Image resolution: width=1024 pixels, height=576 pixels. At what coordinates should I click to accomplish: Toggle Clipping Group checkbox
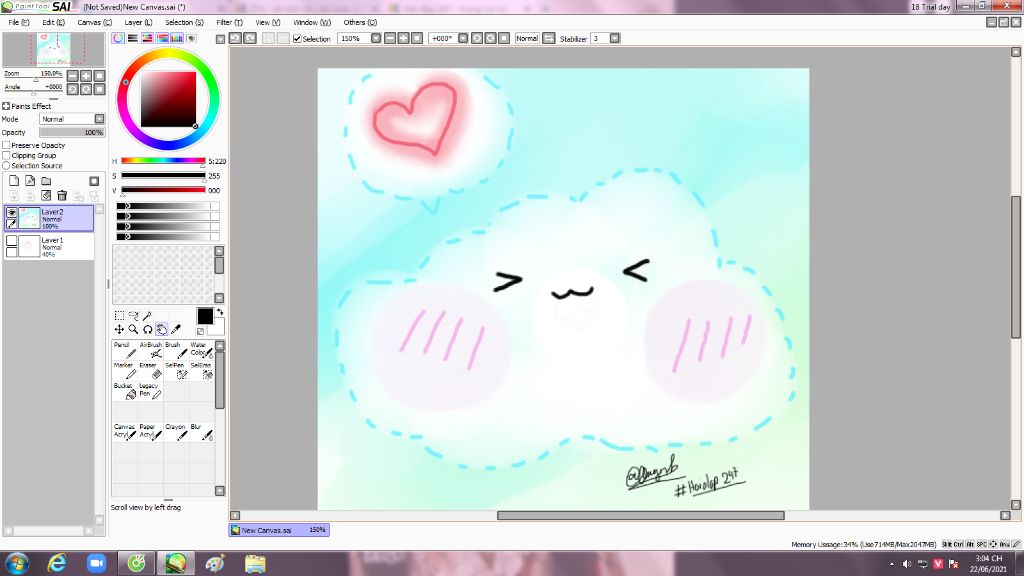pos(7,155)
